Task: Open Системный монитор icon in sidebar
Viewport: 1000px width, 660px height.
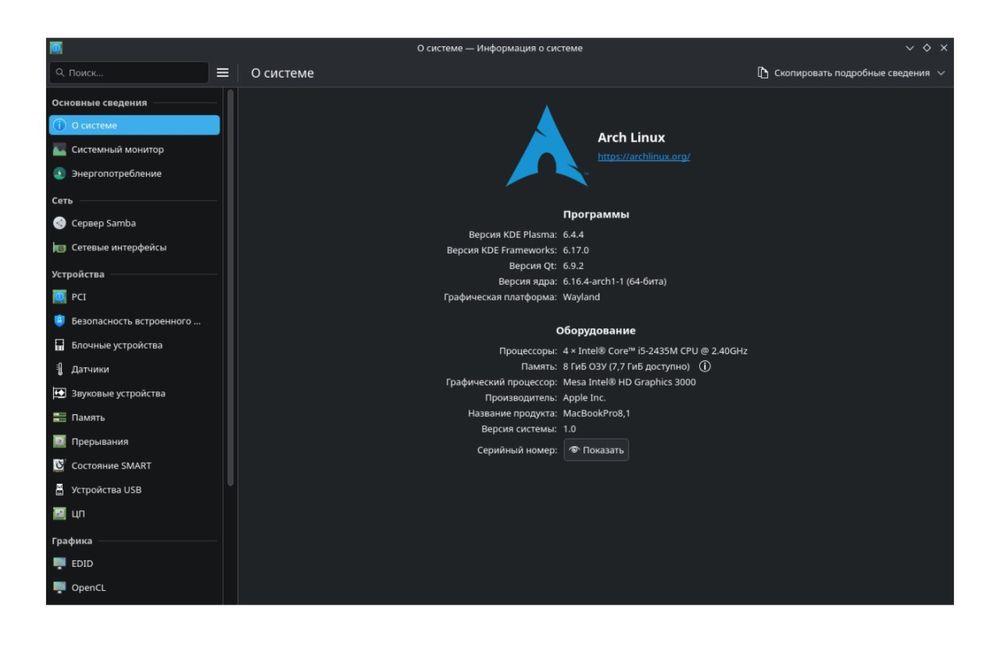Action: click(x=59, y=150)
